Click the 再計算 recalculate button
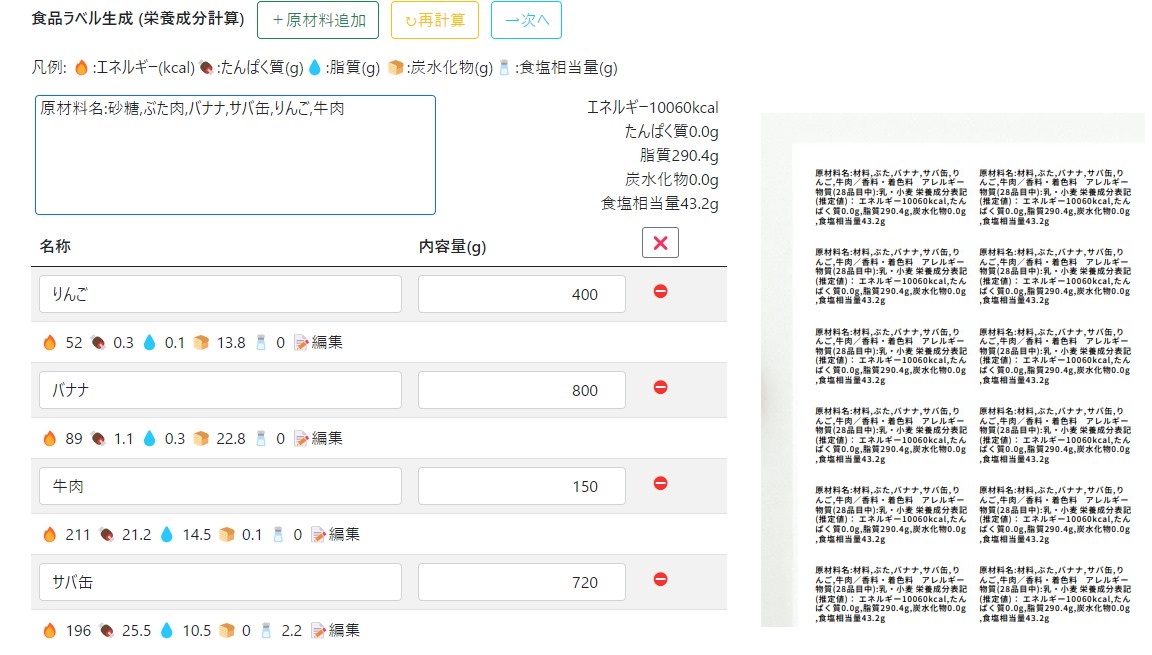Screen dimensions: 1152x655 [x=434, y=20]
